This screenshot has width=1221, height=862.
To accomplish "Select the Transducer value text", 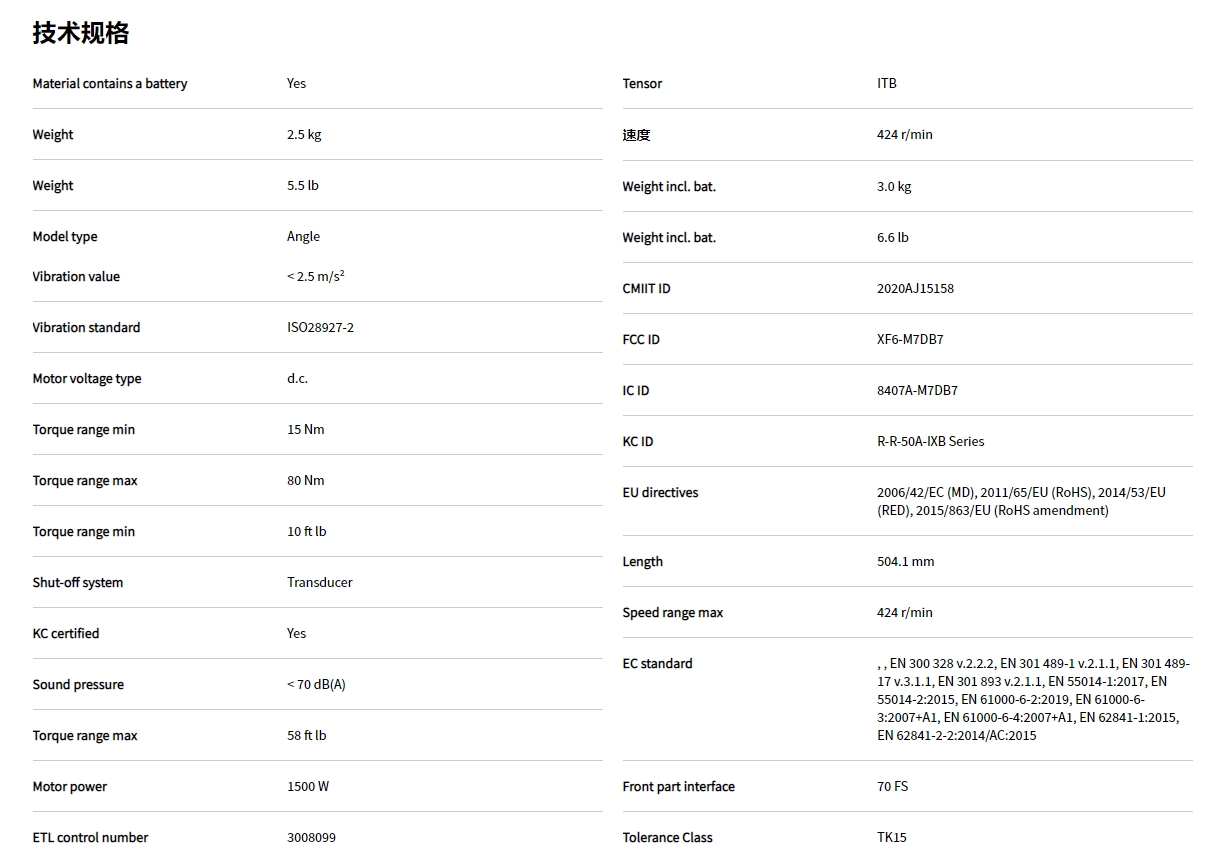I will click(320, 583).
